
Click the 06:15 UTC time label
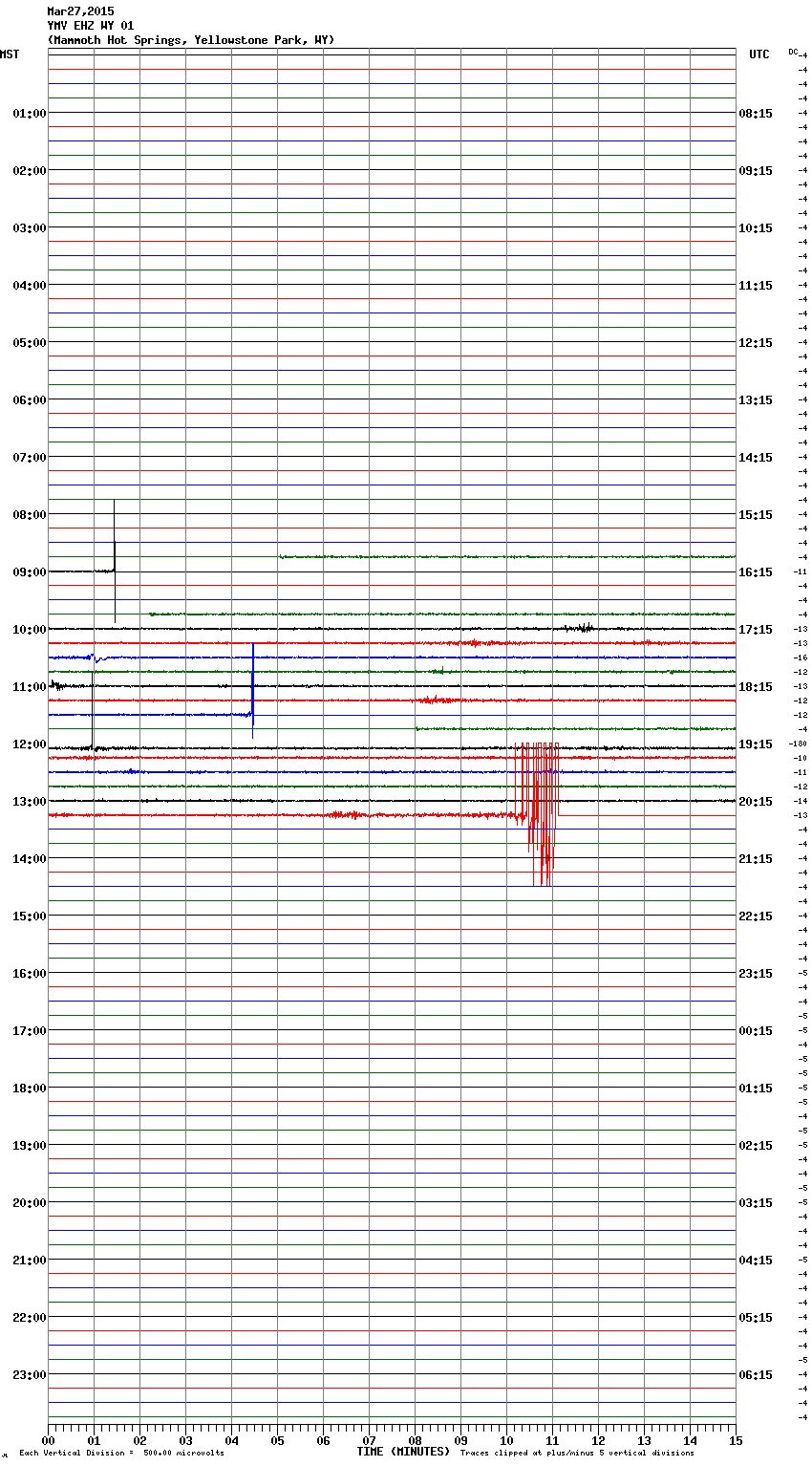click(756, 1375)
